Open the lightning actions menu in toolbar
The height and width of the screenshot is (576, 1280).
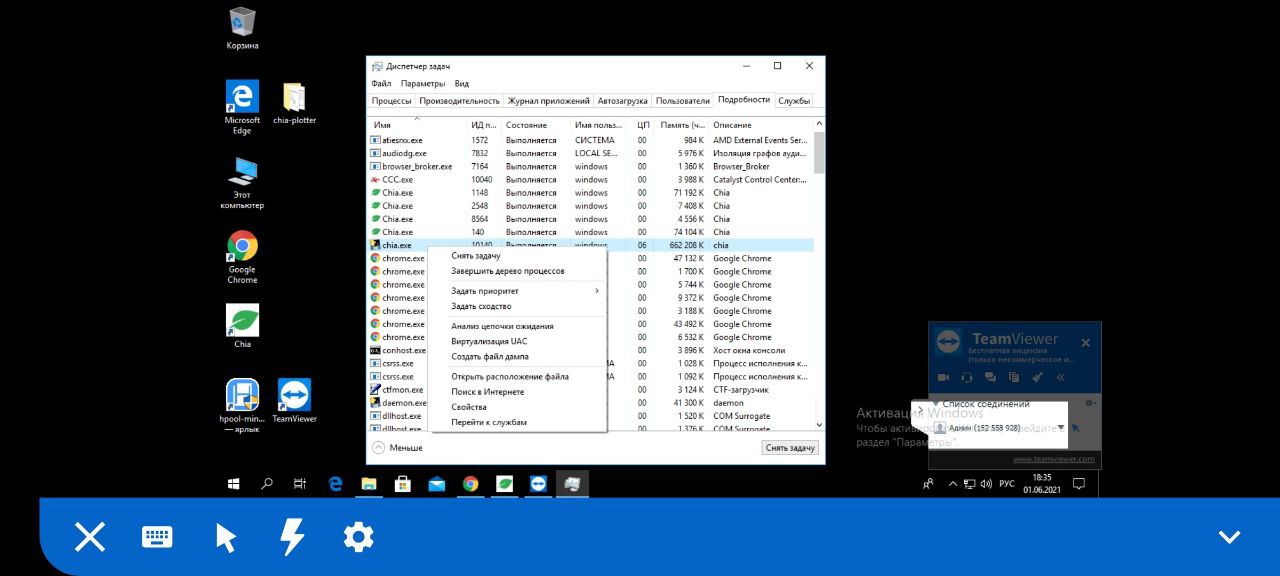(x=291, y=537)
